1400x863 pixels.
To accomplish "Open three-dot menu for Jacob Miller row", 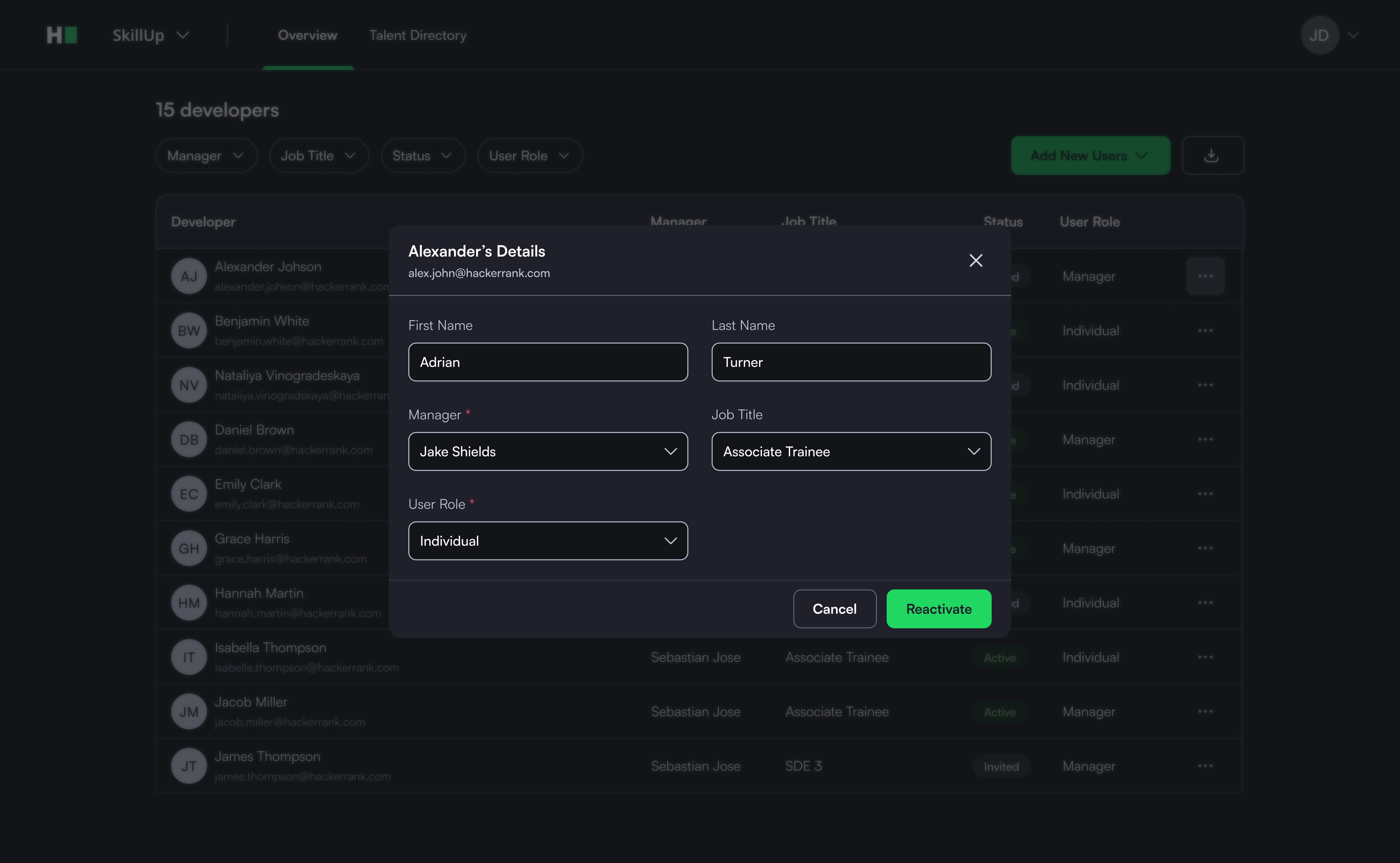I will pyautogui.click(x=1205, y=712).
